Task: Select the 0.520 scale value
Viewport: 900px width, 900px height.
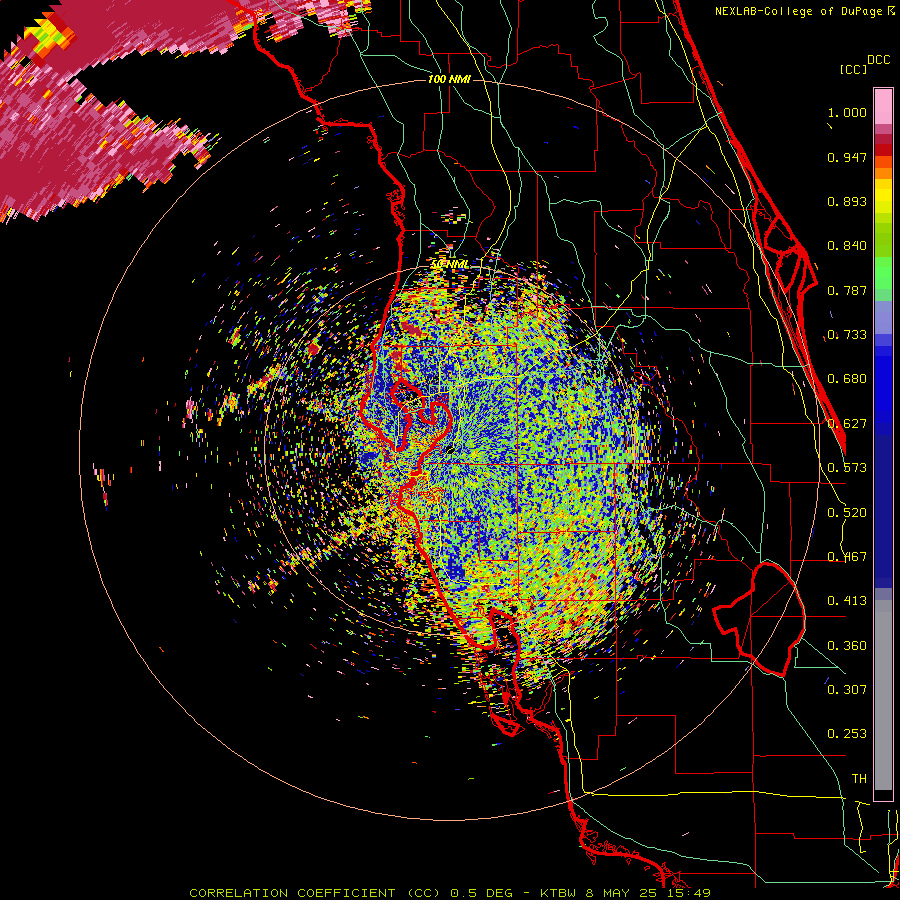Action: tap(847, 513)
